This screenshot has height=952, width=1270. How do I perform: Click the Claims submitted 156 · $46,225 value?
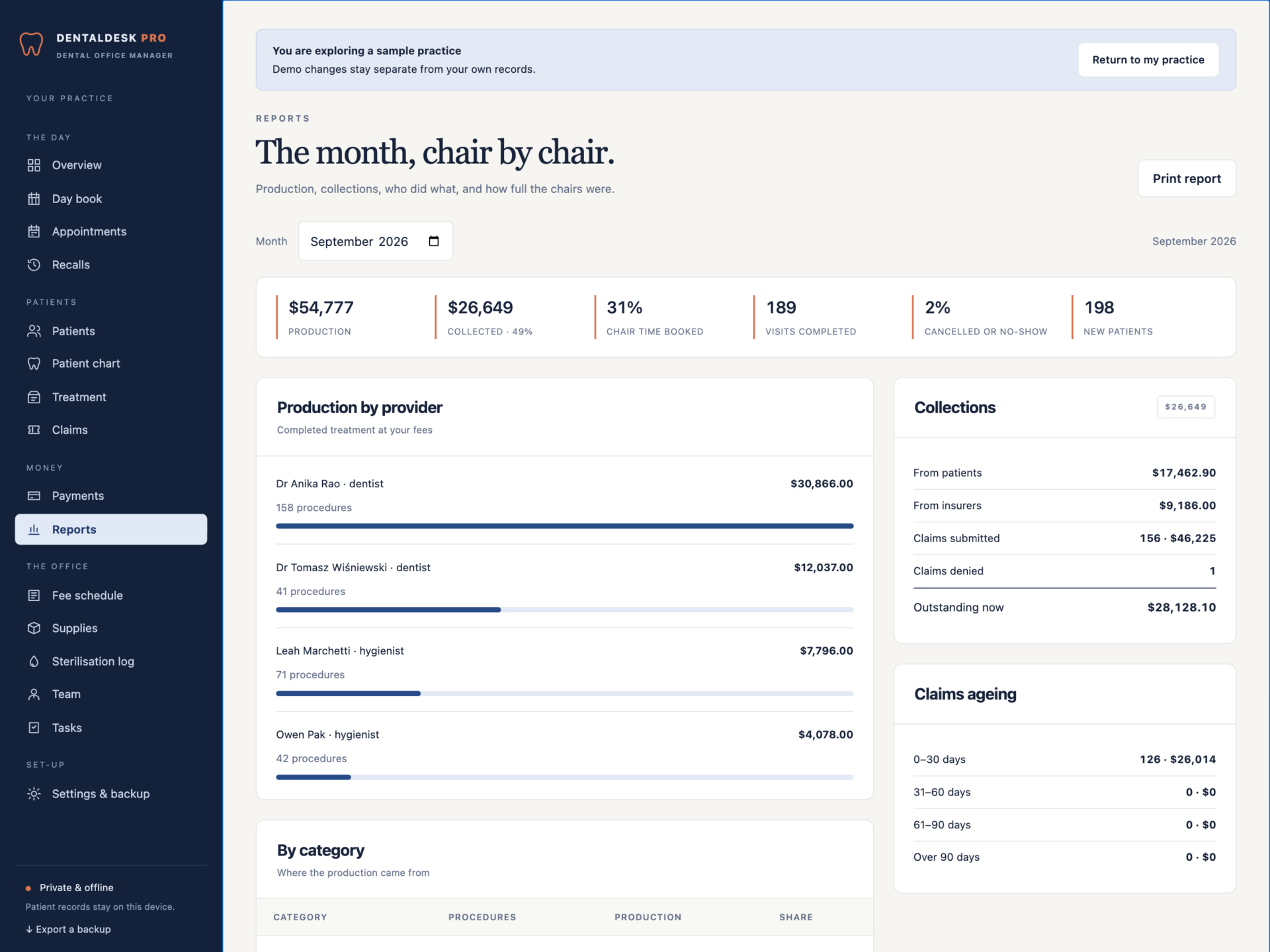tap(1177, 538)
